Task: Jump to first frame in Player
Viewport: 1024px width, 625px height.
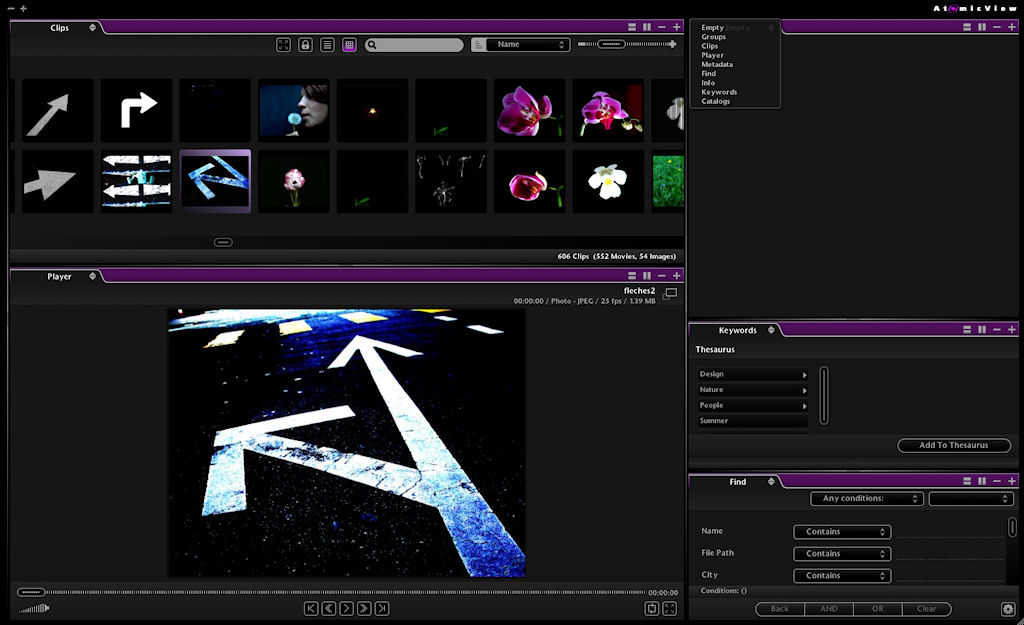Action: pos(312,608)
